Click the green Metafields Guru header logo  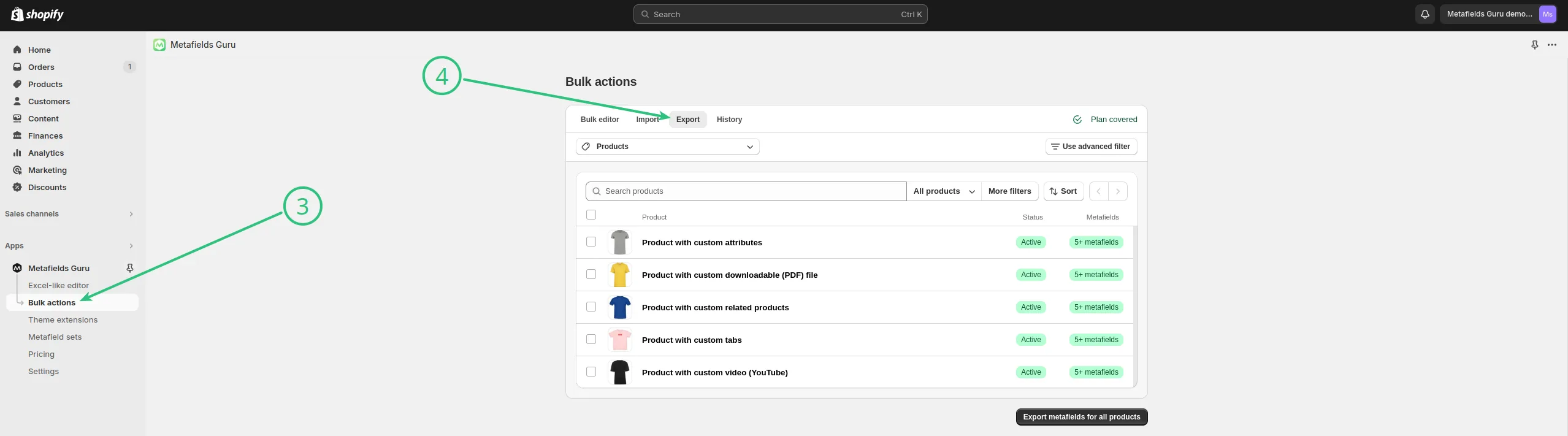159,45
